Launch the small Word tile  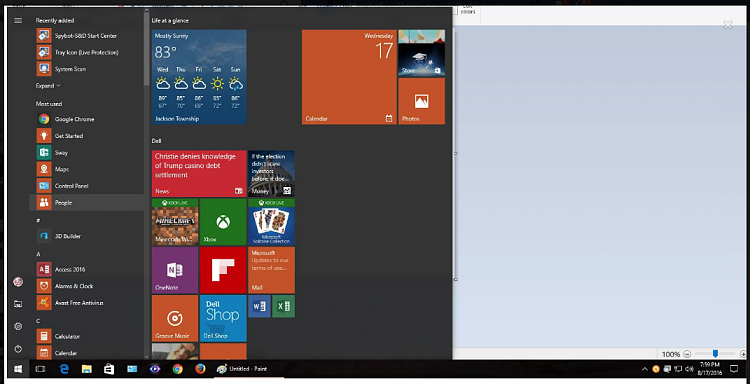(259, 306)
